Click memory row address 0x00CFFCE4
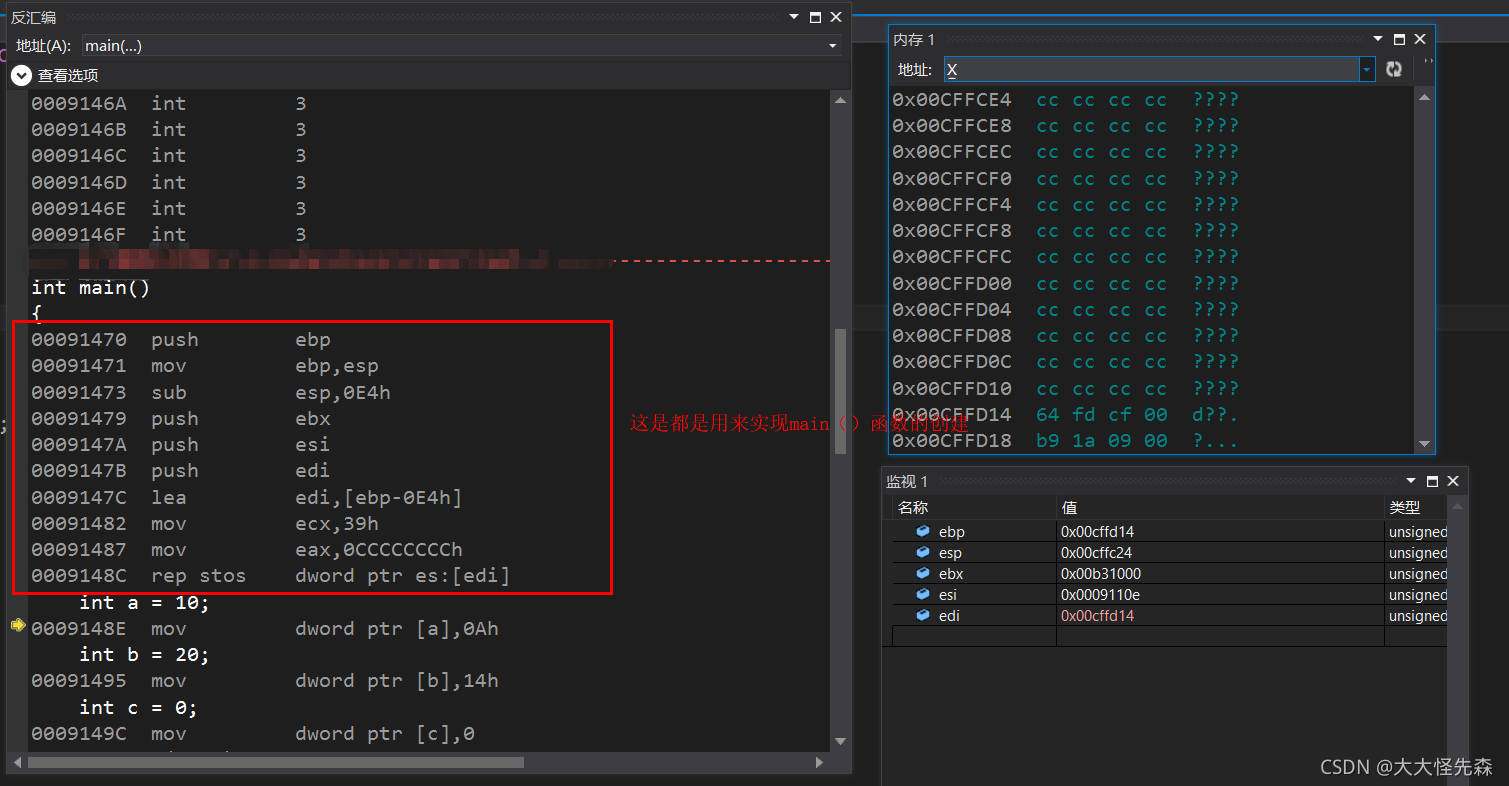 [x=952, y=100]
